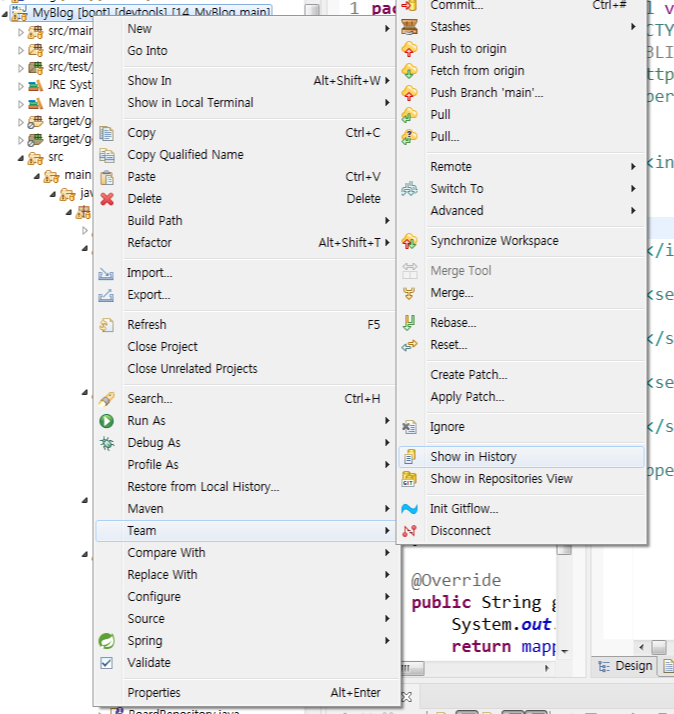Click the Show in Repositories View git icon
The width and height of the screenshot is (674, 714).
click(x=409, y=479)
